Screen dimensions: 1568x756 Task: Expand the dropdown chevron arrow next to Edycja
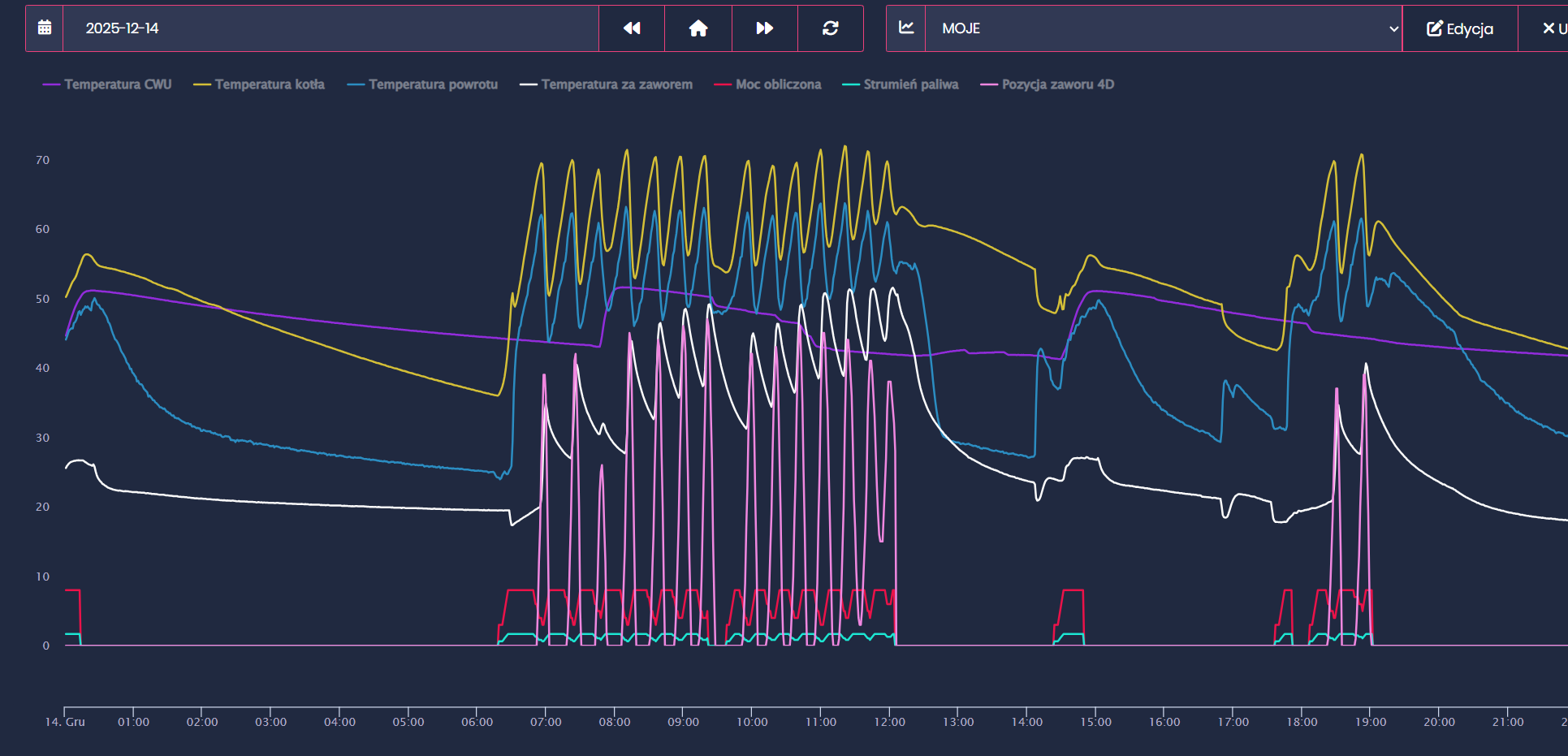1393,28
